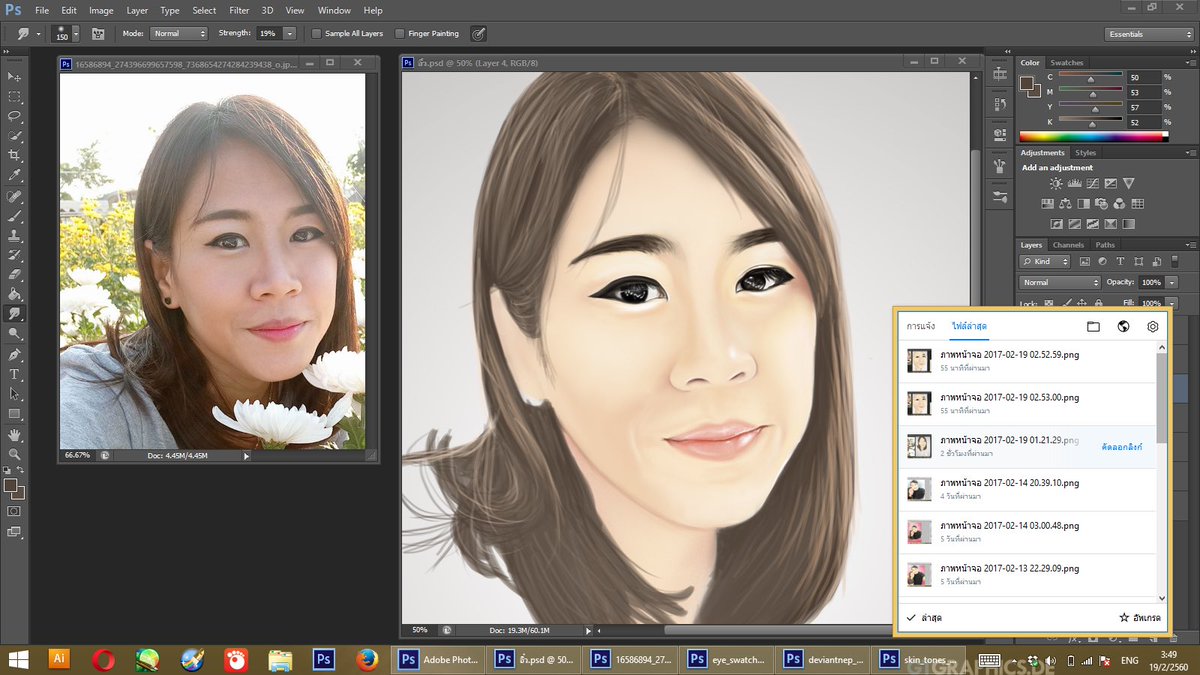Viewport: 1200px width, 675px height.
Task: Enable Finger Painting checkbox
Action: (400, 33)
